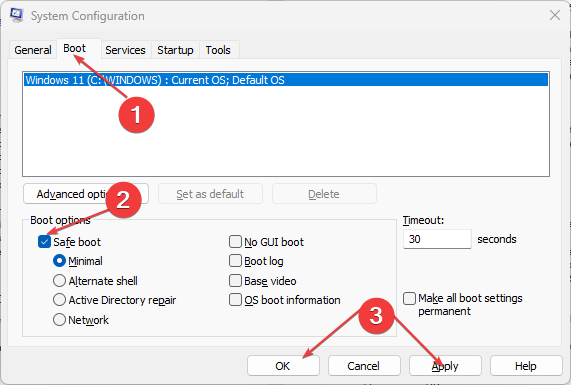Screen dimensions: 571x385
Task: Uncheck the Safe boot checkbox
Action: (x=44, y=241)
